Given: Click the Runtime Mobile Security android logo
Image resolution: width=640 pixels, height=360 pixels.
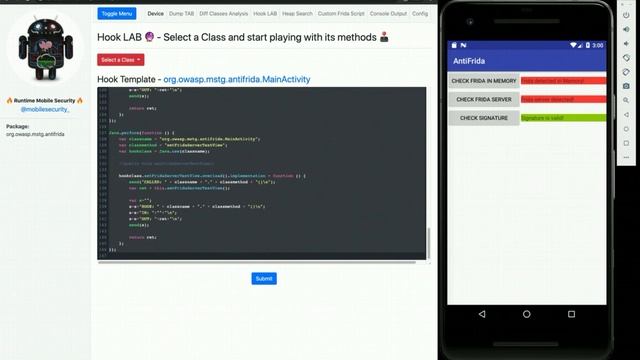Looking at the screenshot, I should click(45, 48).
